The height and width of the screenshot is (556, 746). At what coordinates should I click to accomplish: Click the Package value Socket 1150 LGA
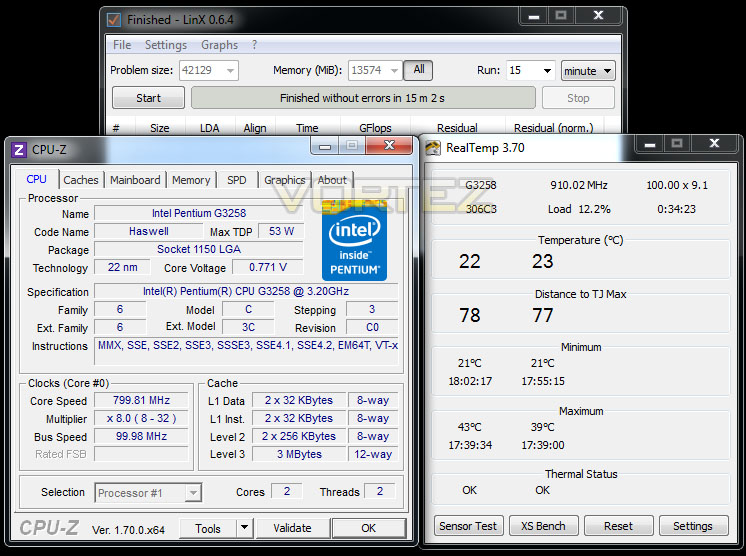(x=199, y=249)
